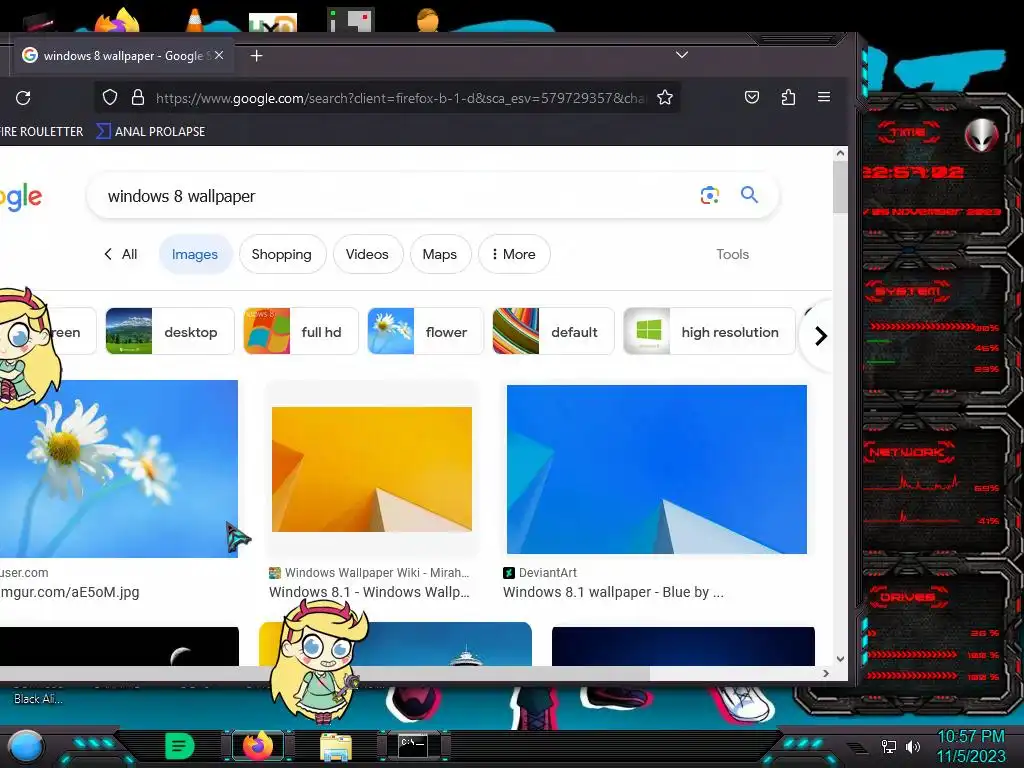Show more filter chips with right arrow
The width and height of the screenshot is (1024, 768).
(x=820, y=336)
